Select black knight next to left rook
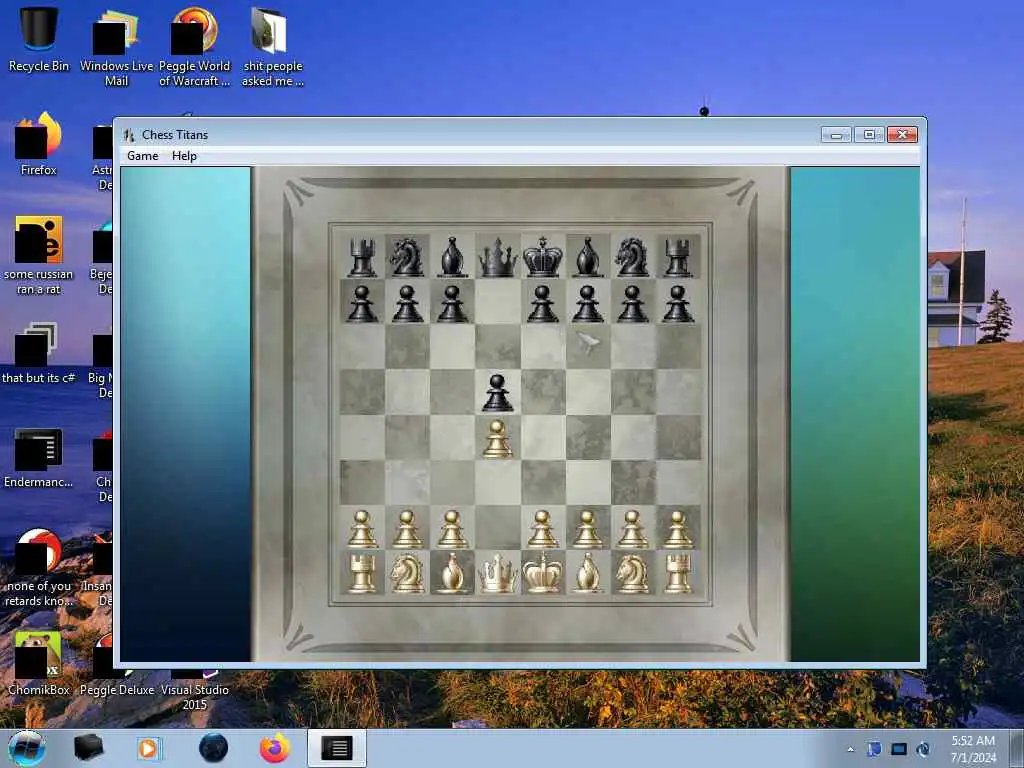The width and height of the screenshot is (1024, 768). pos(407,257)
